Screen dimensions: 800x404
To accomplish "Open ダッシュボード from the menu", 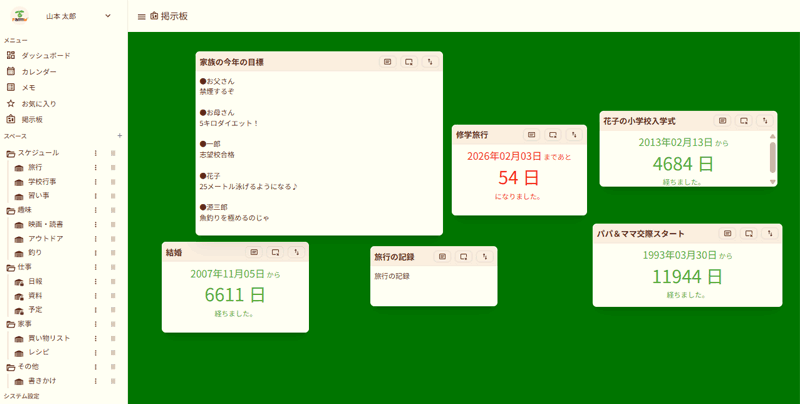I will click(45, 55).
